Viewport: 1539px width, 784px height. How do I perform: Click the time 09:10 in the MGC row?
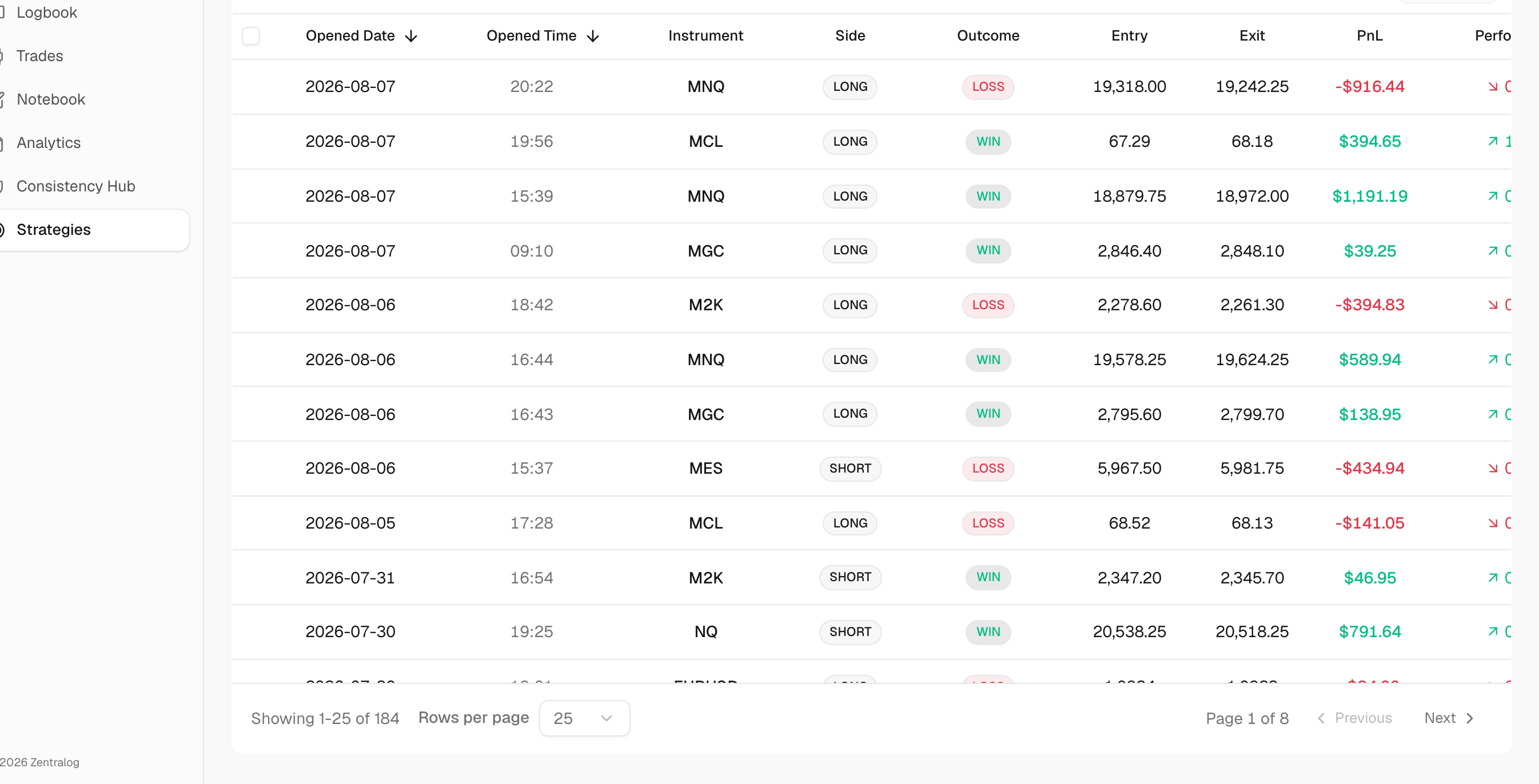coord(532,251)
